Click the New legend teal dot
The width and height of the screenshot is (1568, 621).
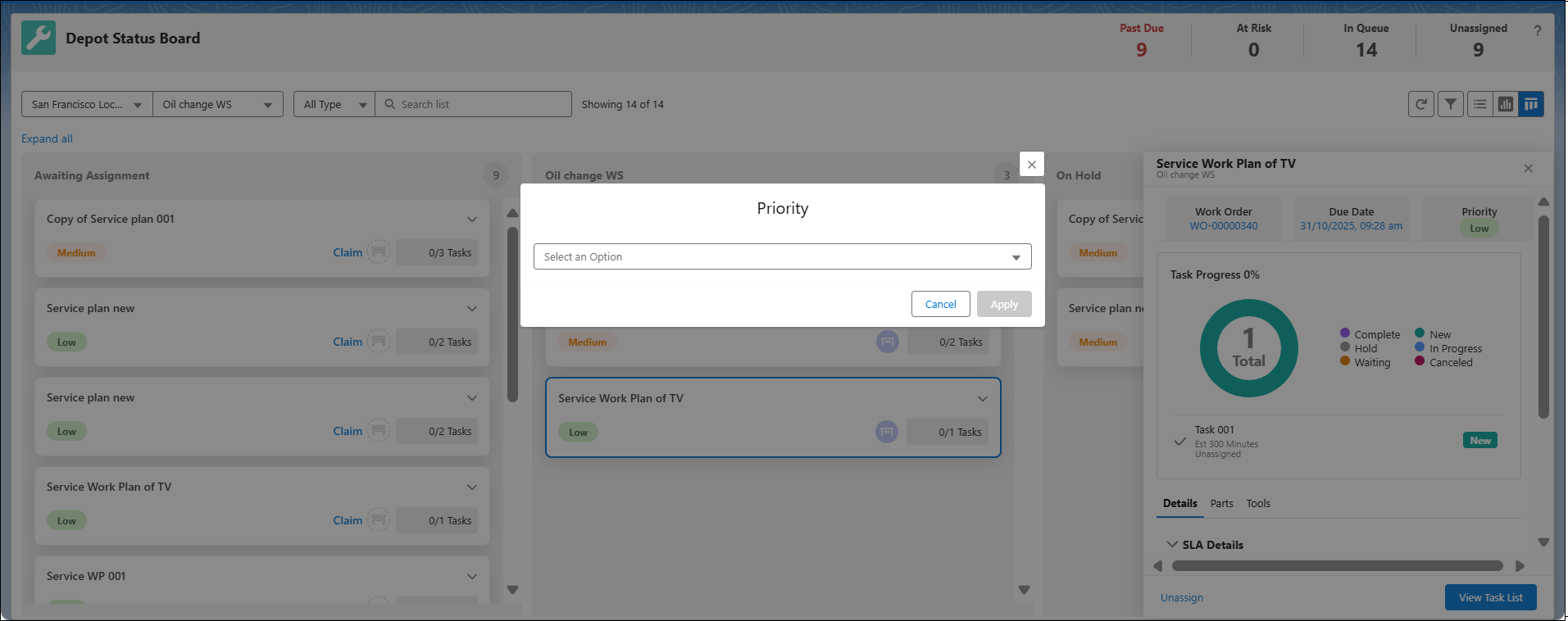click(1420, 333)
